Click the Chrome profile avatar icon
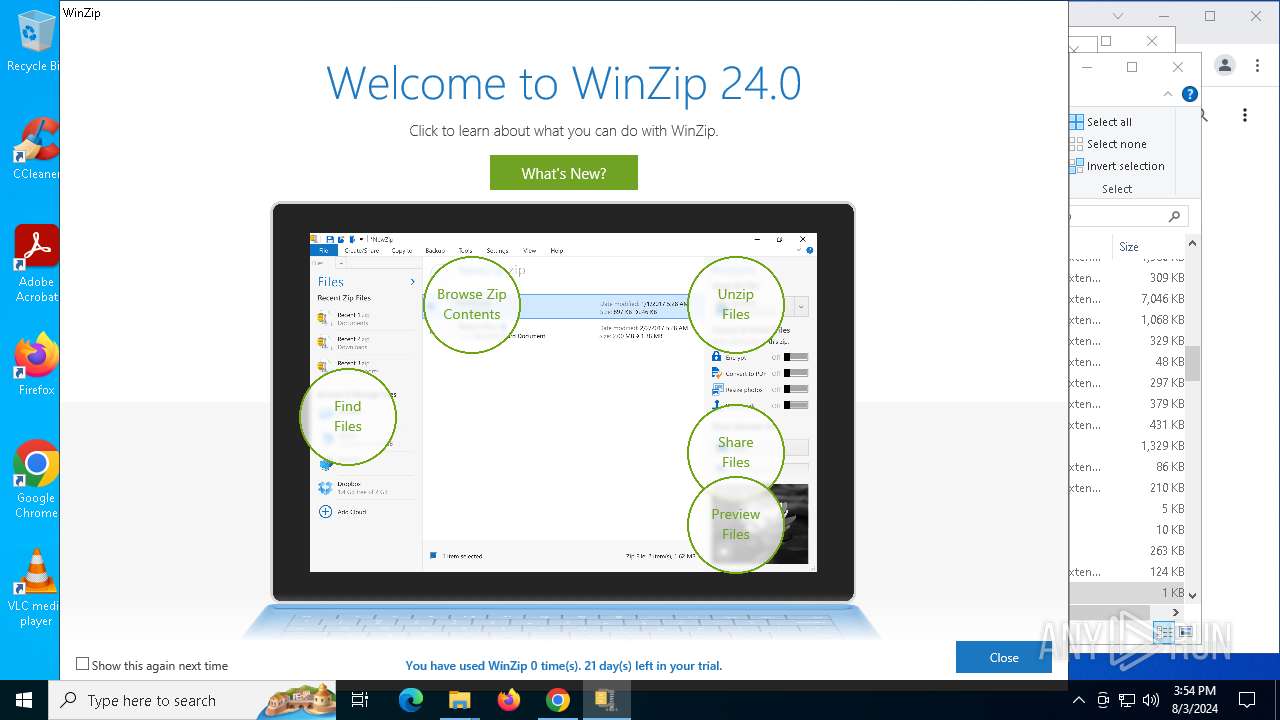 click(x=1225, y=66)
